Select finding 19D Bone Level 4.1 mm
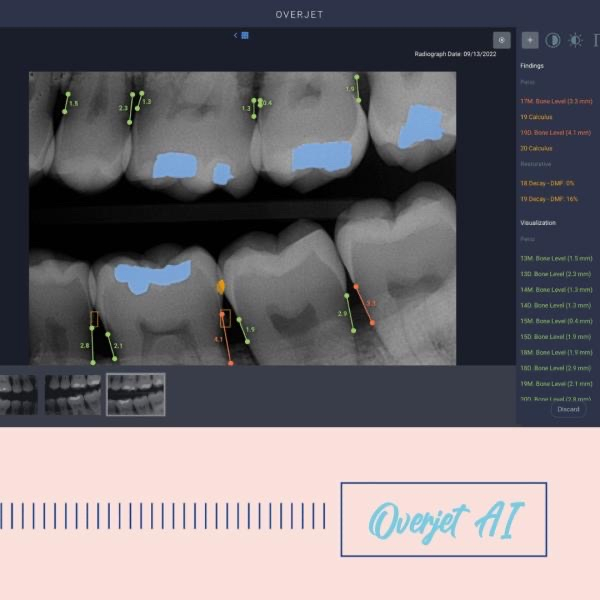Image resolution: width=600 pixels, height=600 pixels. pos(556,133)
